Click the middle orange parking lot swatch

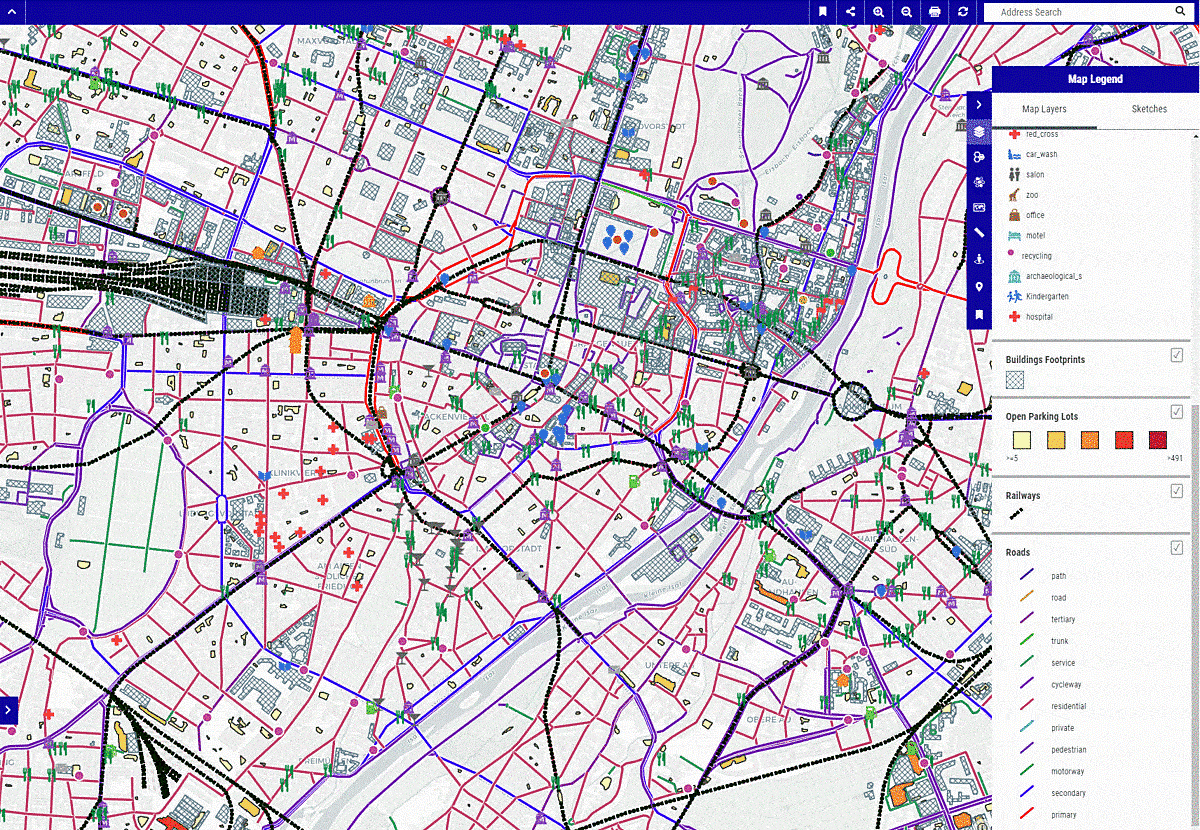point(1090,440)
